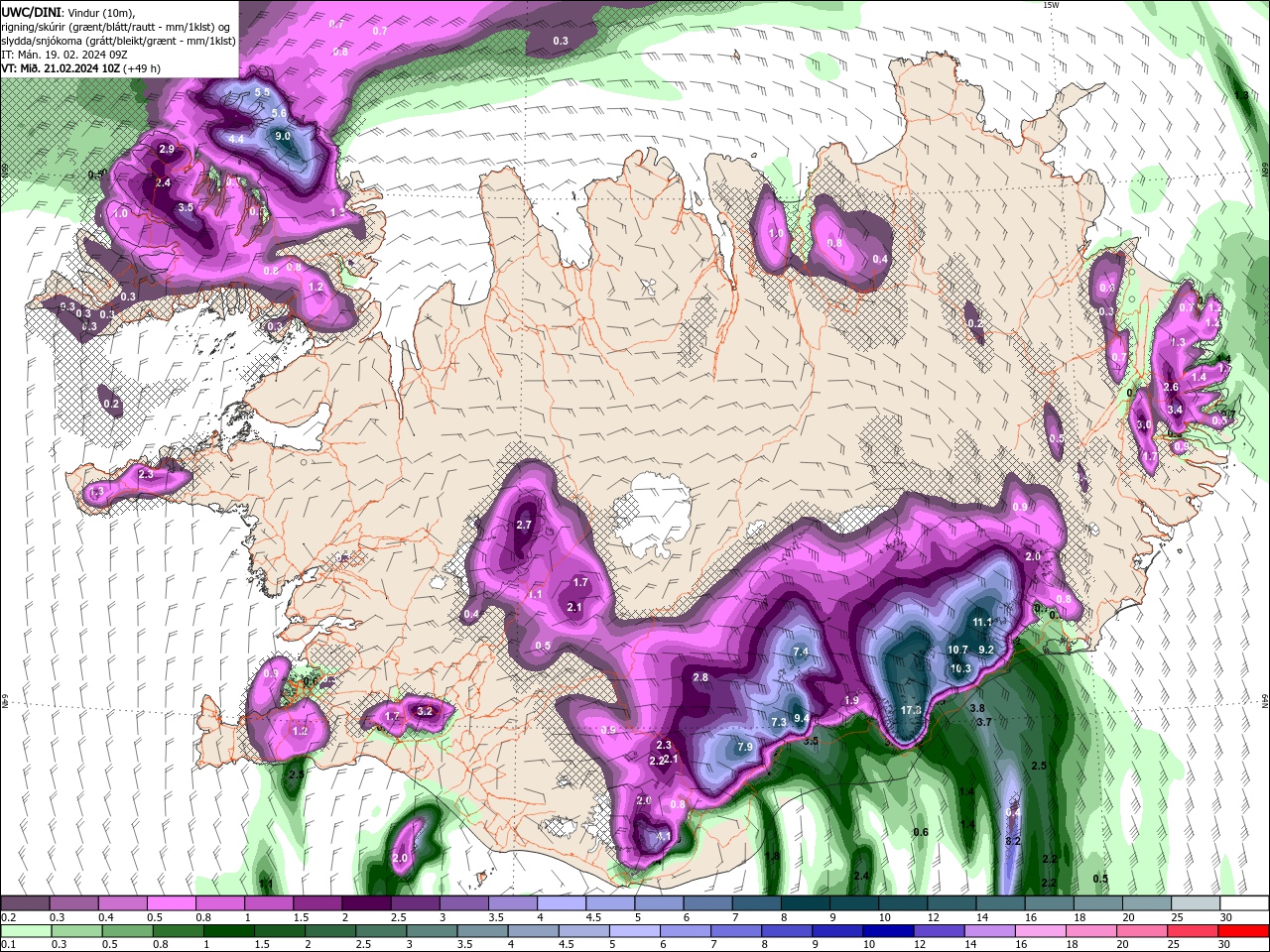Click the lavender rain swatch between 14 and 16
1270x952 pixels.
[x=988, y=931]
